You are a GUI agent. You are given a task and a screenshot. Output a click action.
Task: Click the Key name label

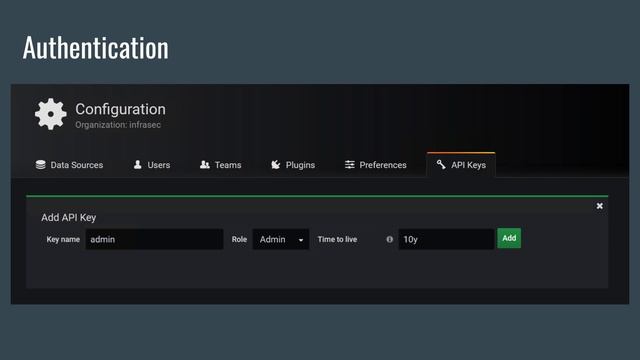coord(63,239)
